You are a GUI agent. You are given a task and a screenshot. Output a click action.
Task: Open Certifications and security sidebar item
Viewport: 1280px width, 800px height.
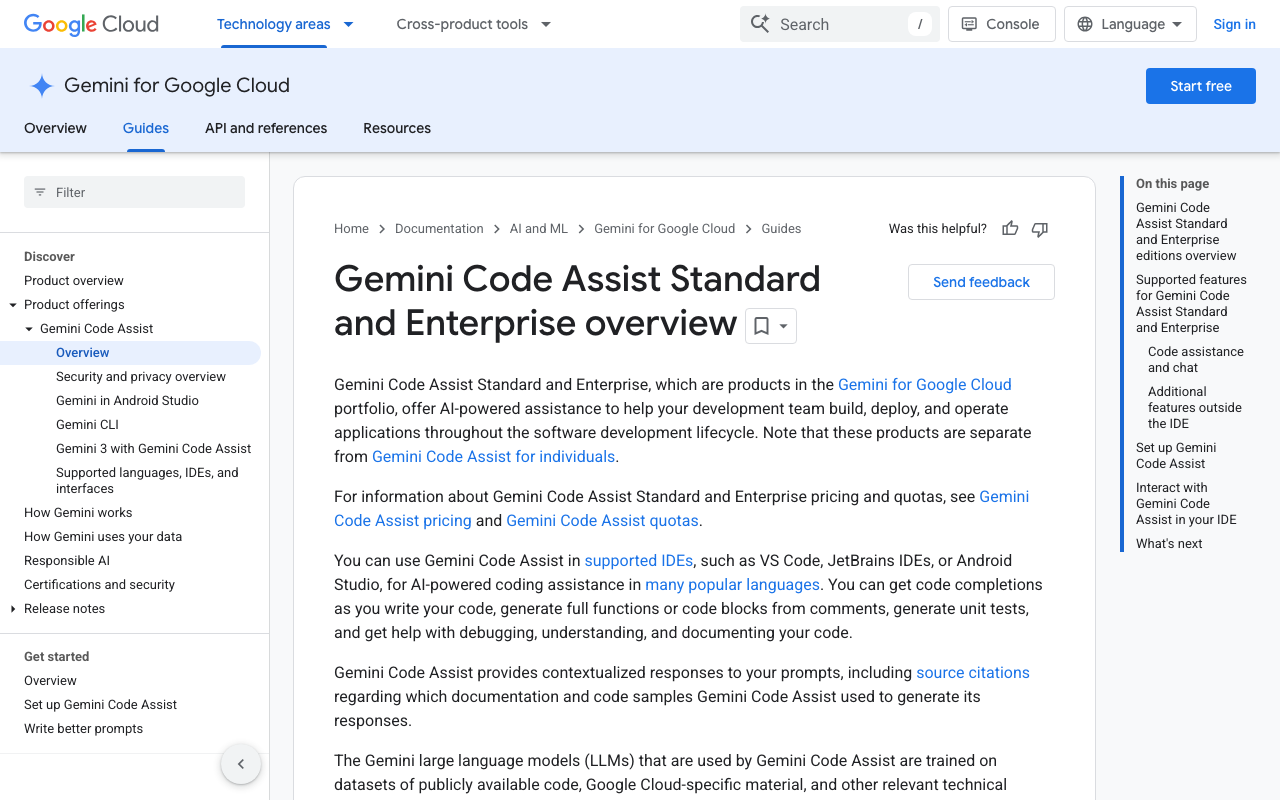(x=99, y=585)
